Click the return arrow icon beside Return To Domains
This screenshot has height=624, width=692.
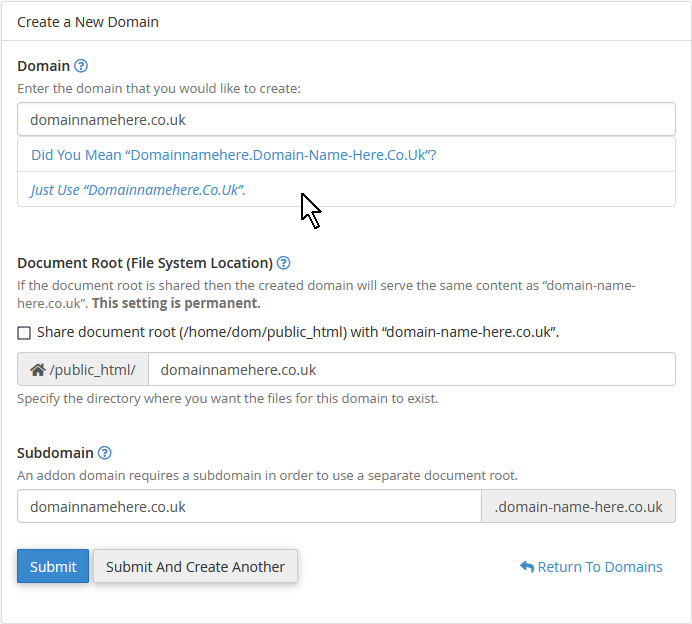point(527,567)
